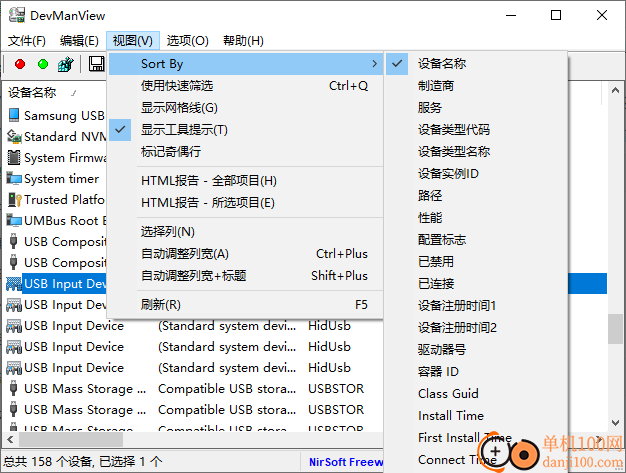Sort by 配置标志
This screenshot has width=626, height=473.
click(x=477, y=240)
